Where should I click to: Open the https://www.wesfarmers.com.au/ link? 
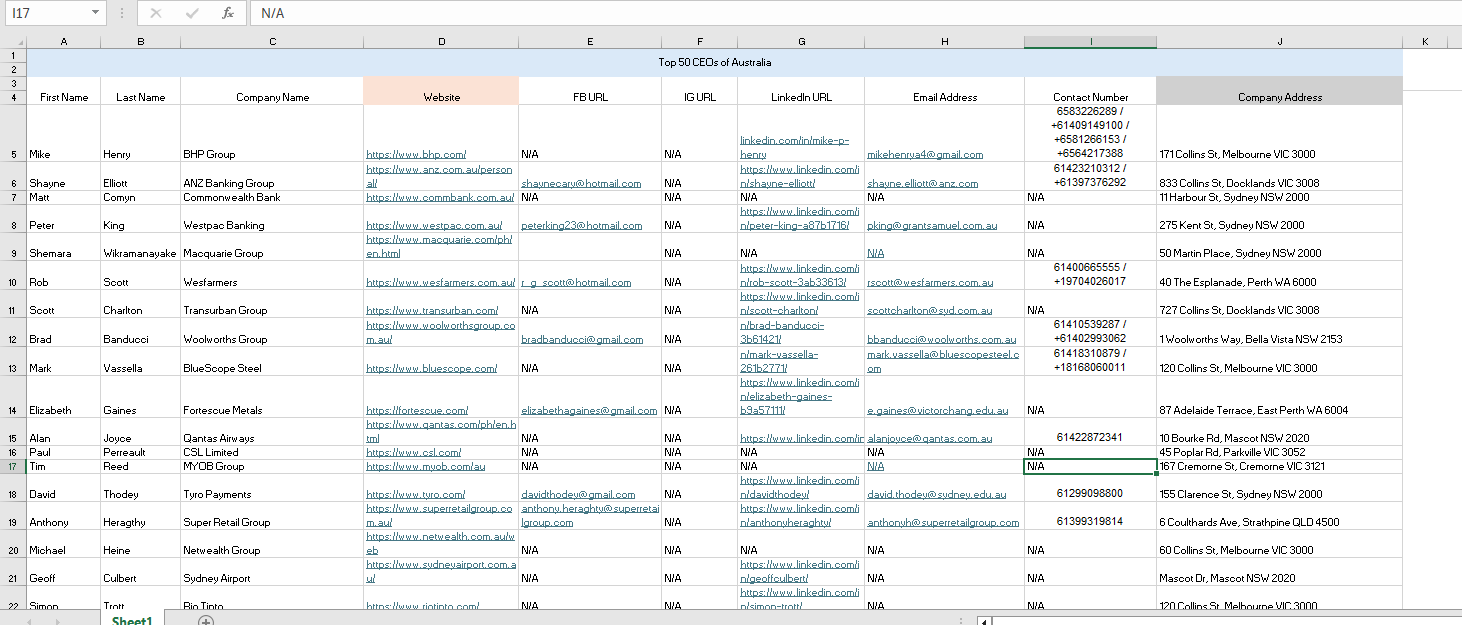[440, 283]
